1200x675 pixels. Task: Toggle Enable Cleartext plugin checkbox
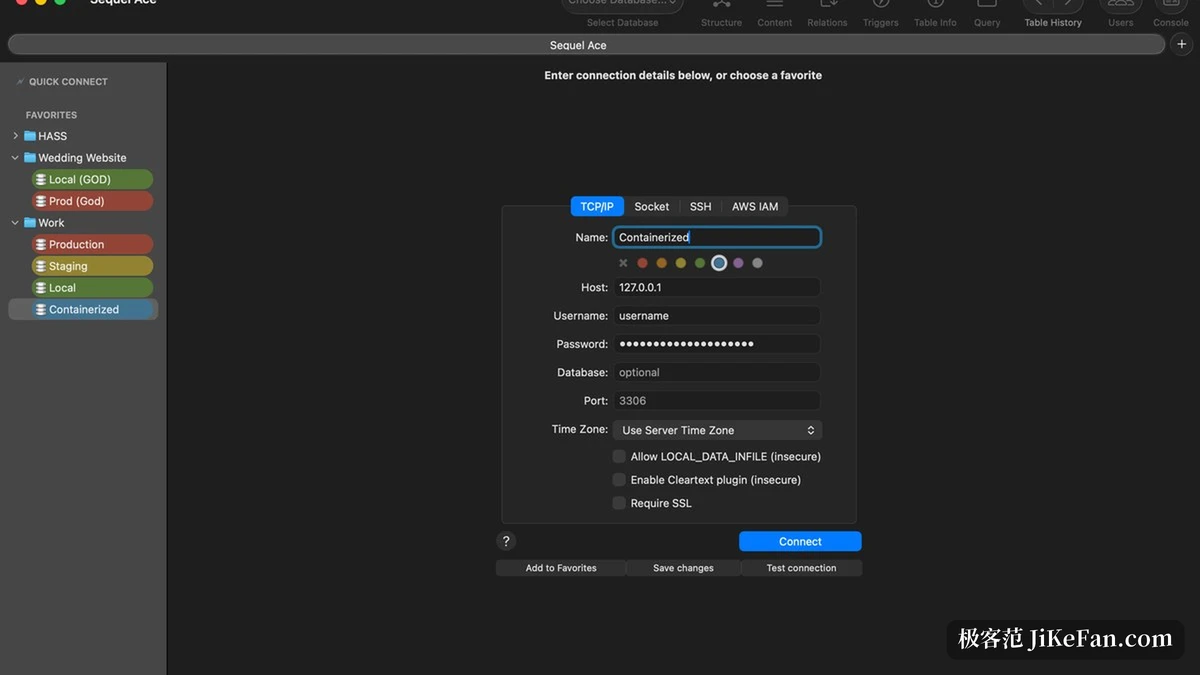[x=619, y=480]
